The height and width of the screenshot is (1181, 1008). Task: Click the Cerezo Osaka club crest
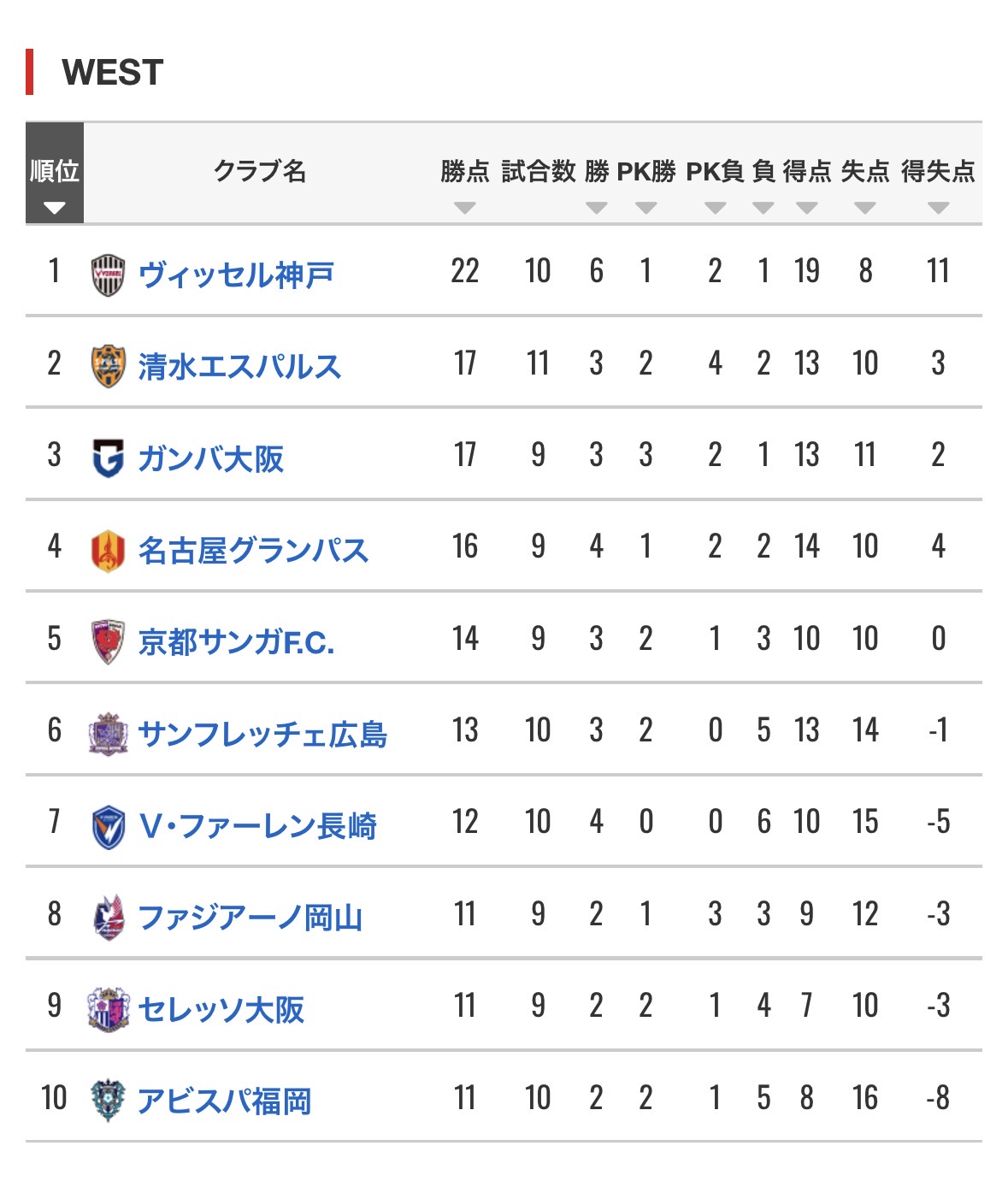point(108,1009)
